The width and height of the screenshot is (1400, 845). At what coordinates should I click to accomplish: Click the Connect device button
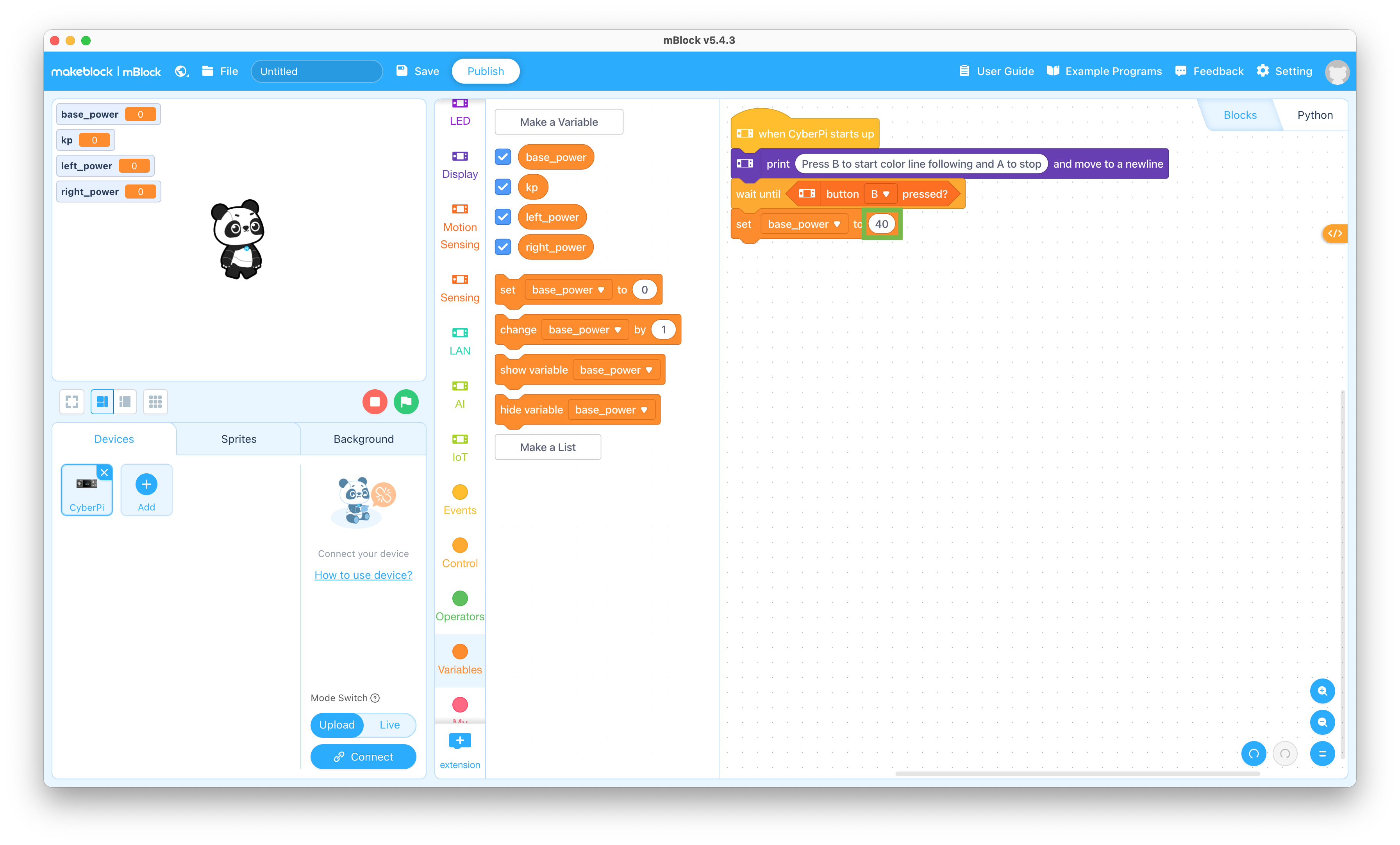coord(363,756)
